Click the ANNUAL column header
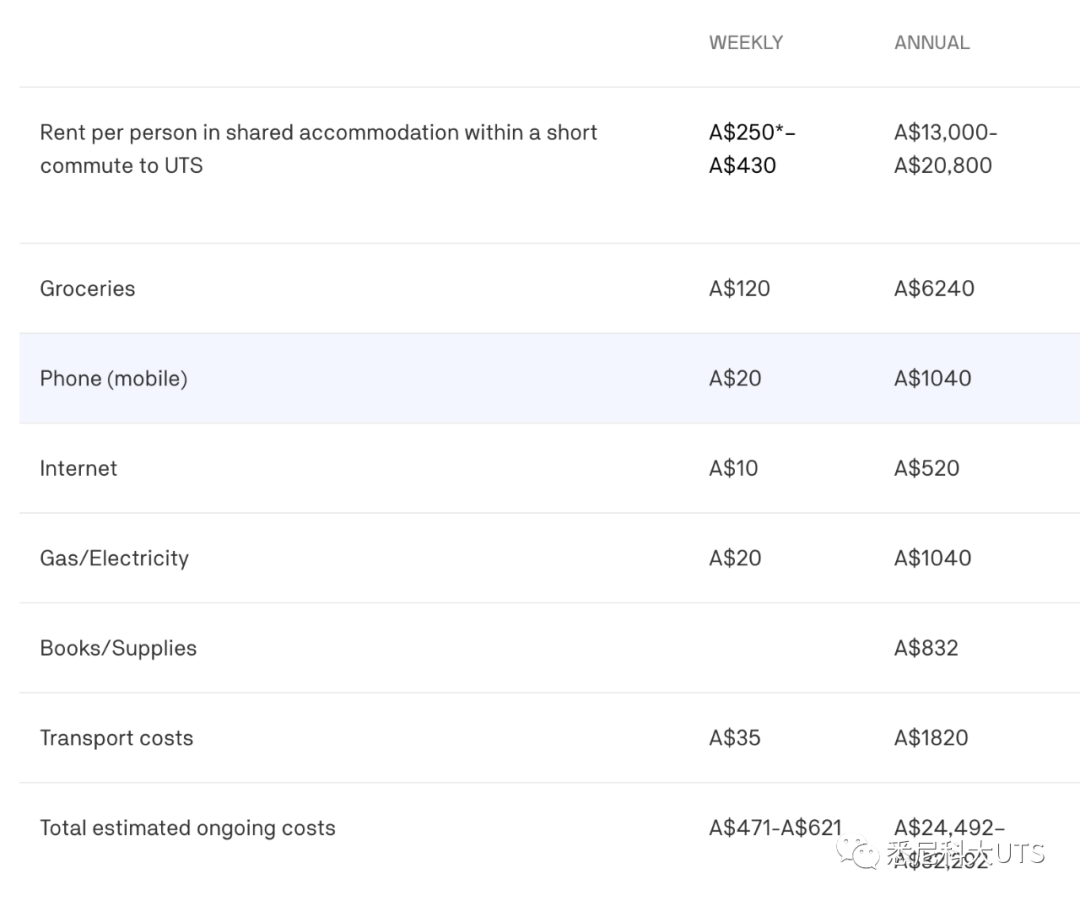 (931, 43)
